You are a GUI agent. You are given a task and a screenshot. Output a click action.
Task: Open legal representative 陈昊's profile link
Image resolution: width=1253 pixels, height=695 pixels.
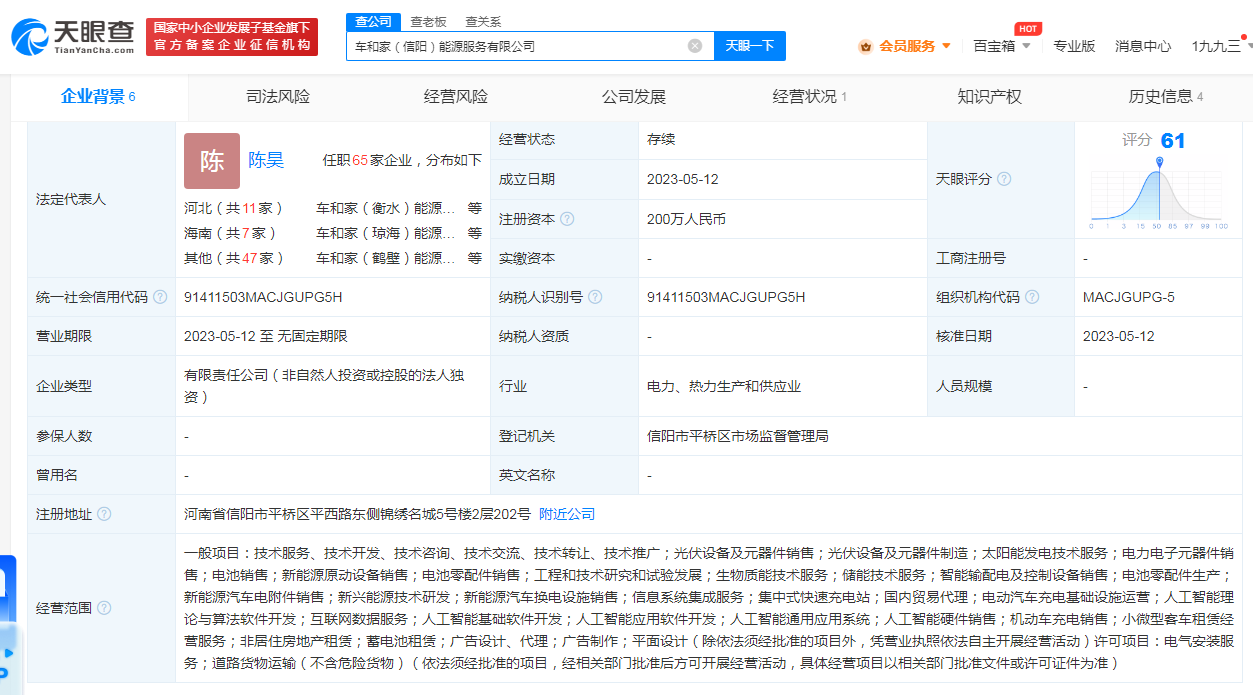(266, 160)
